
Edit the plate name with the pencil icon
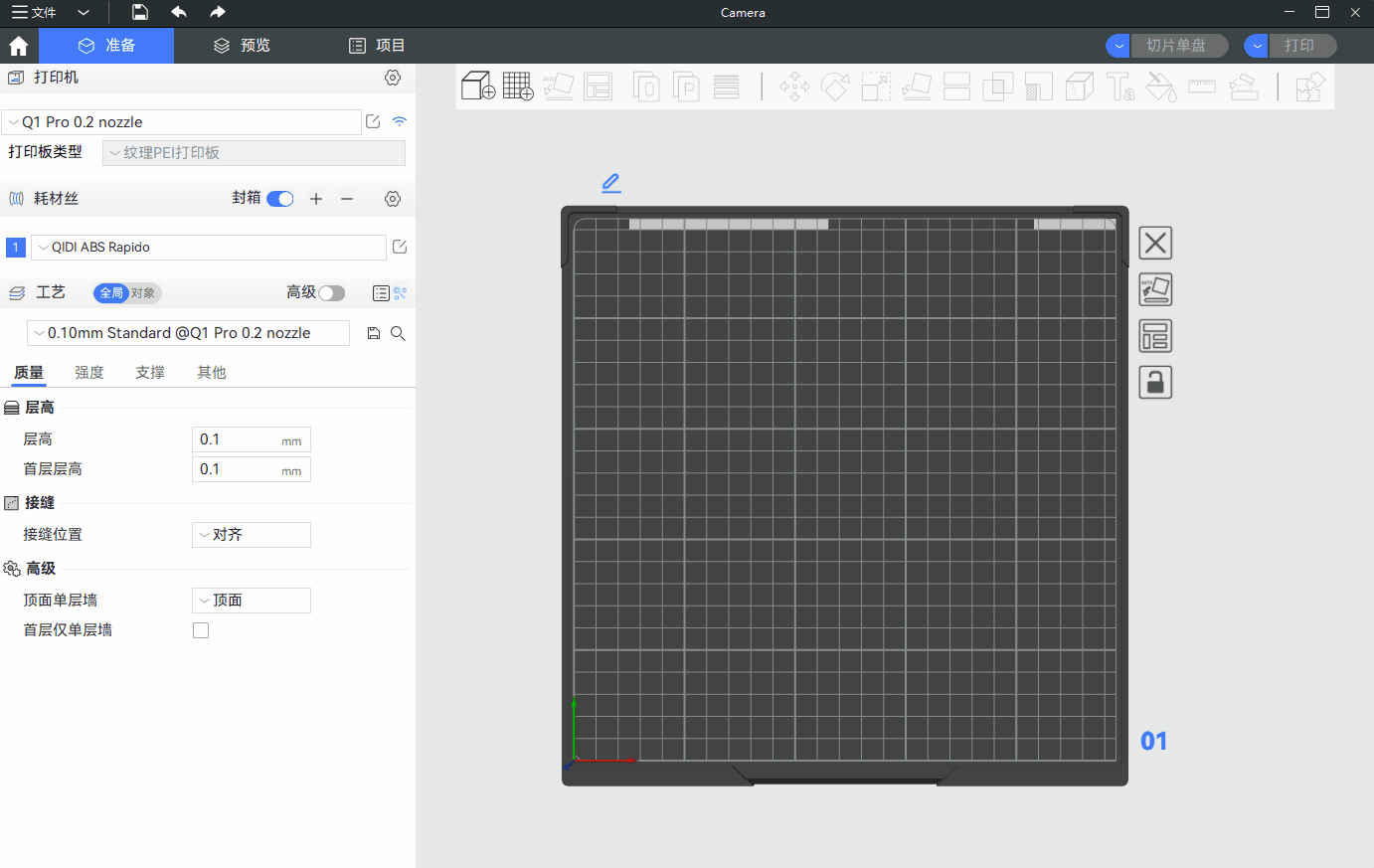pyautogui.click(x=610, y=183)
